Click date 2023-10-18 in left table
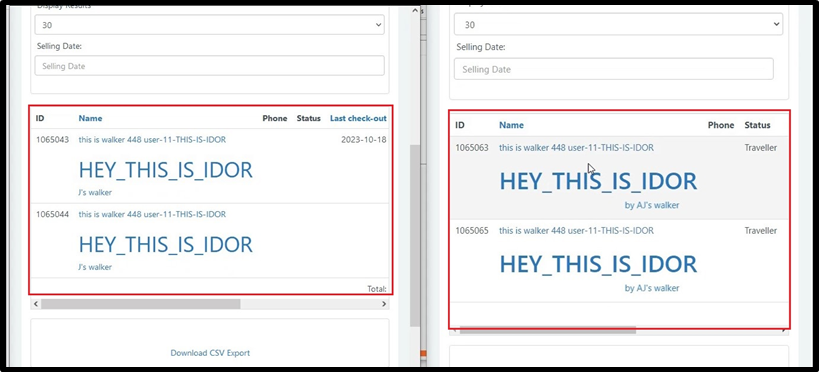Image resolution: width=819 pixels, height=372 pixels. [x=364, y=140]
